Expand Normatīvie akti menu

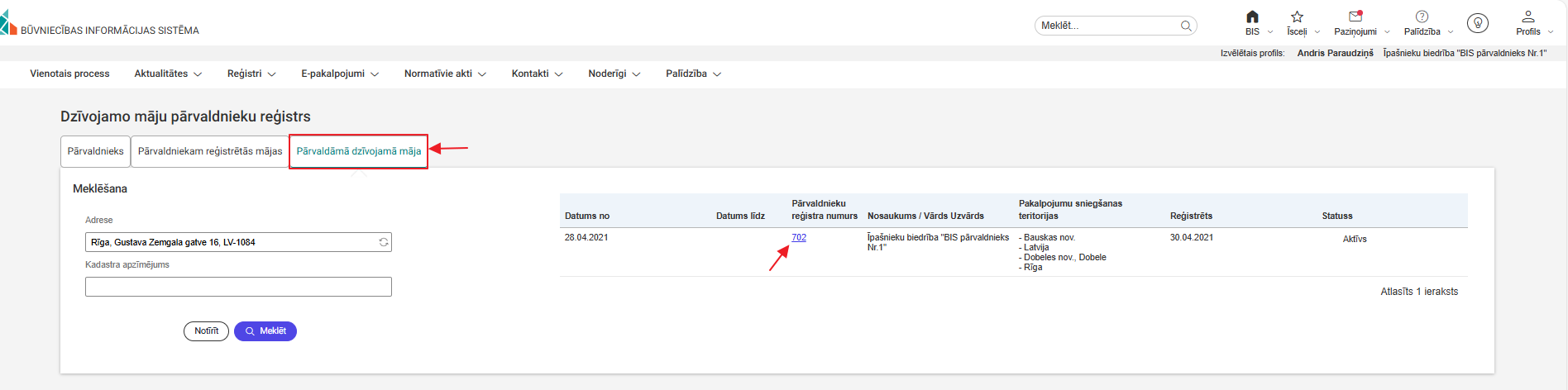click(x=444, y=74)
